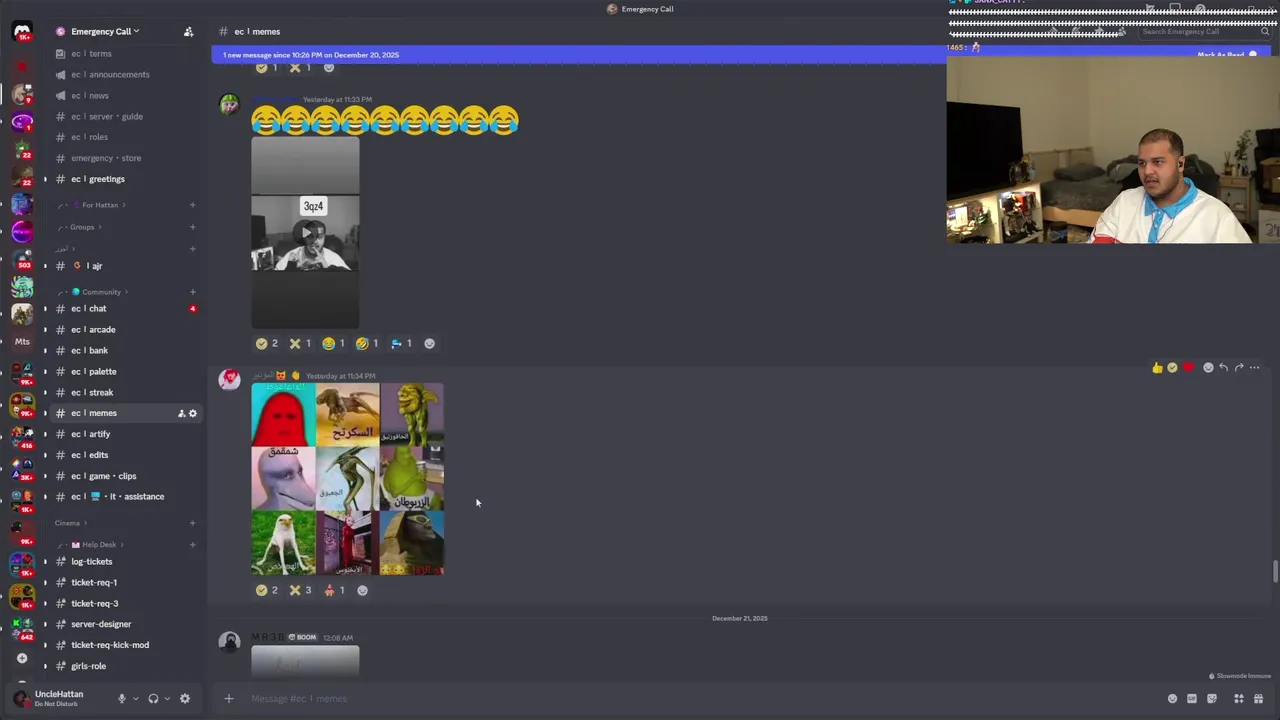Open UncleHattan user profile panel

(60, 698)
